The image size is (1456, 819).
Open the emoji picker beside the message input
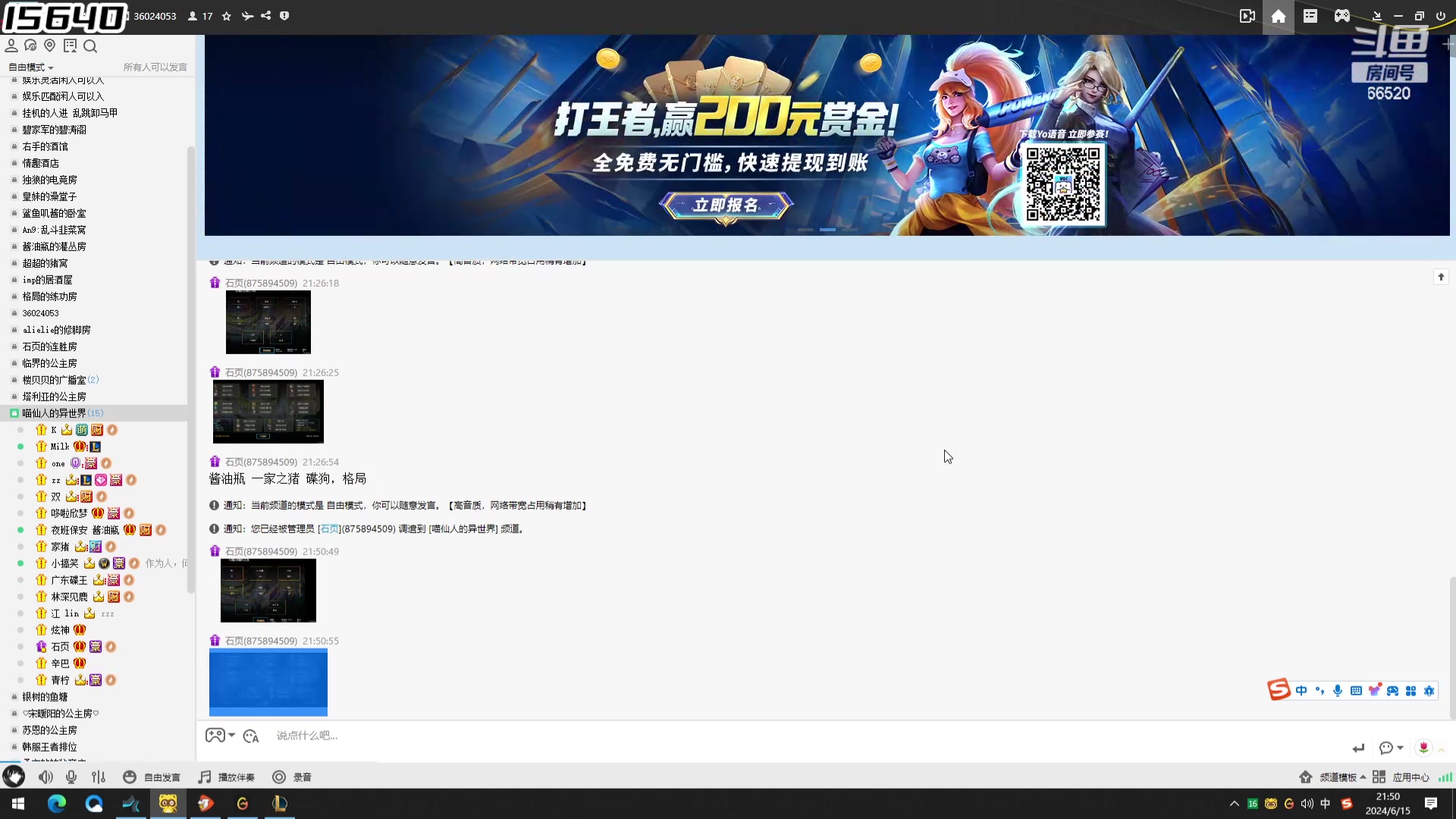click(x=251, y=736)
